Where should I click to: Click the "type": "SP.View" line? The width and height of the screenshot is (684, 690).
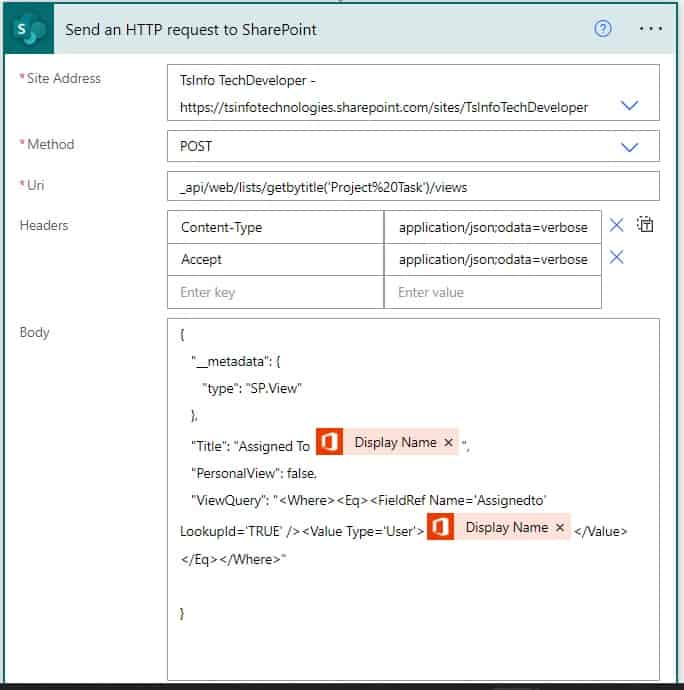(252, 389)
